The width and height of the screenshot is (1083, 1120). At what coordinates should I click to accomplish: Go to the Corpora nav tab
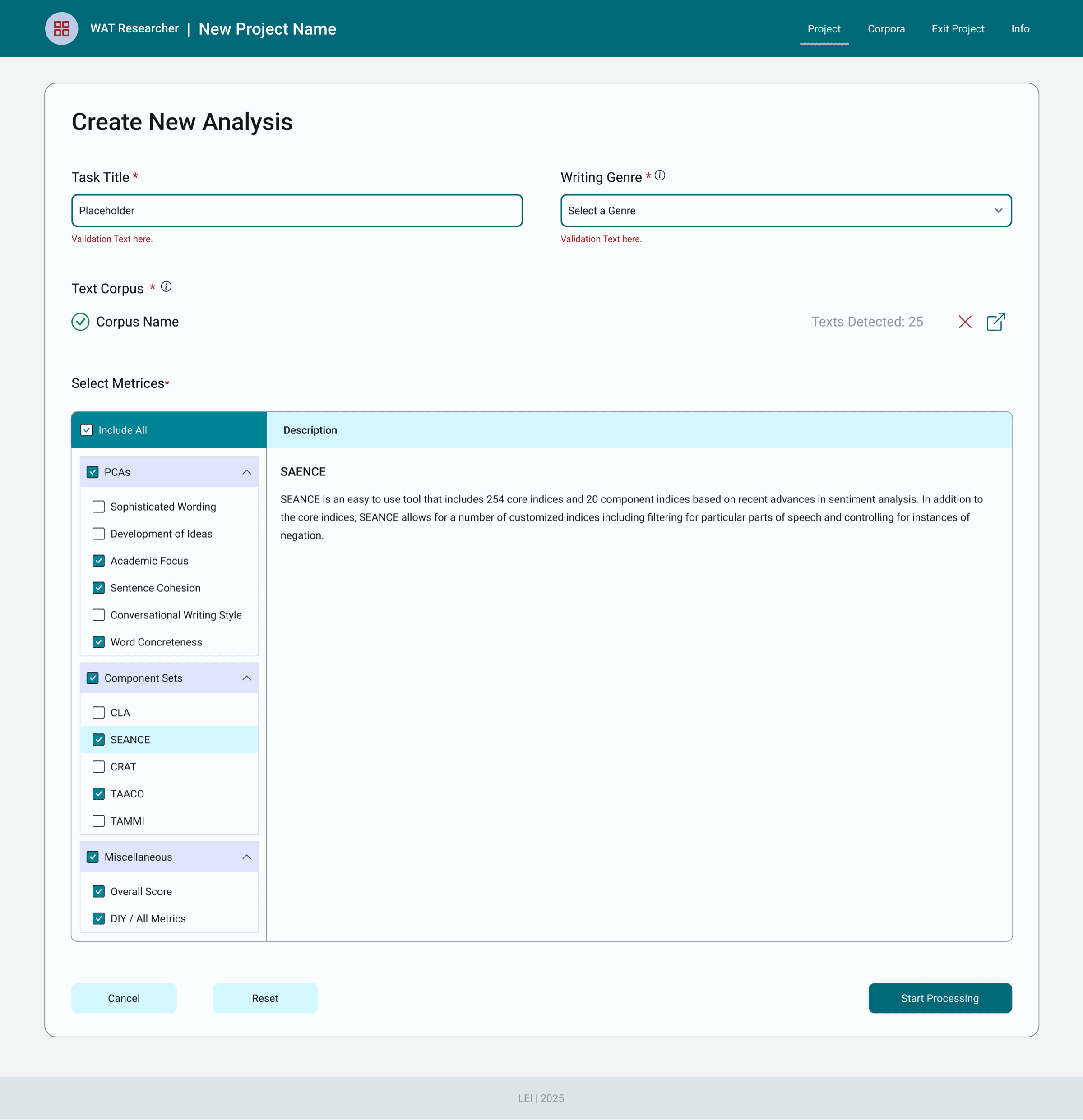point(886,28)
